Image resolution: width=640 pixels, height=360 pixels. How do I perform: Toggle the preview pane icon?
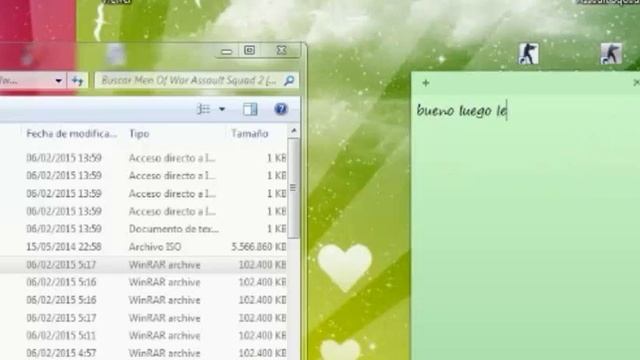tap(250, 109)
